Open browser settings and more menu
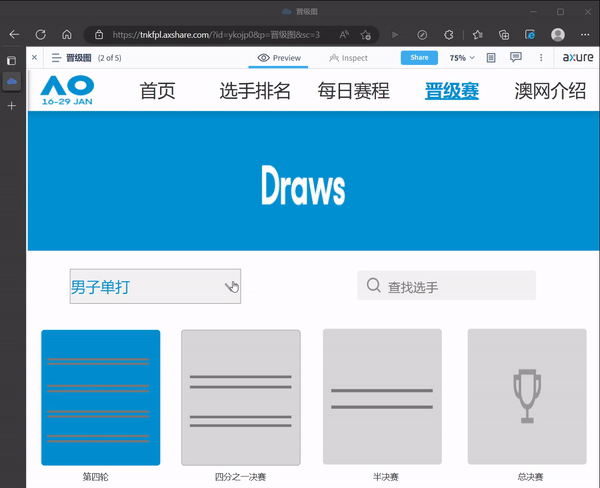Viewport: 600px width, 488px height. point(585,35)
